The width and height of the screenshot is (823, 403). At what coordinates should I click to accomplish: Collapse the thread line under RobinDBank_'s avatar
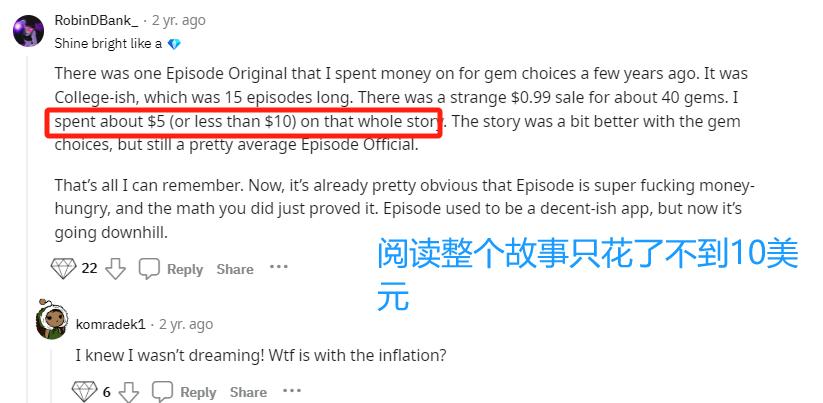(x=28, y=226)
